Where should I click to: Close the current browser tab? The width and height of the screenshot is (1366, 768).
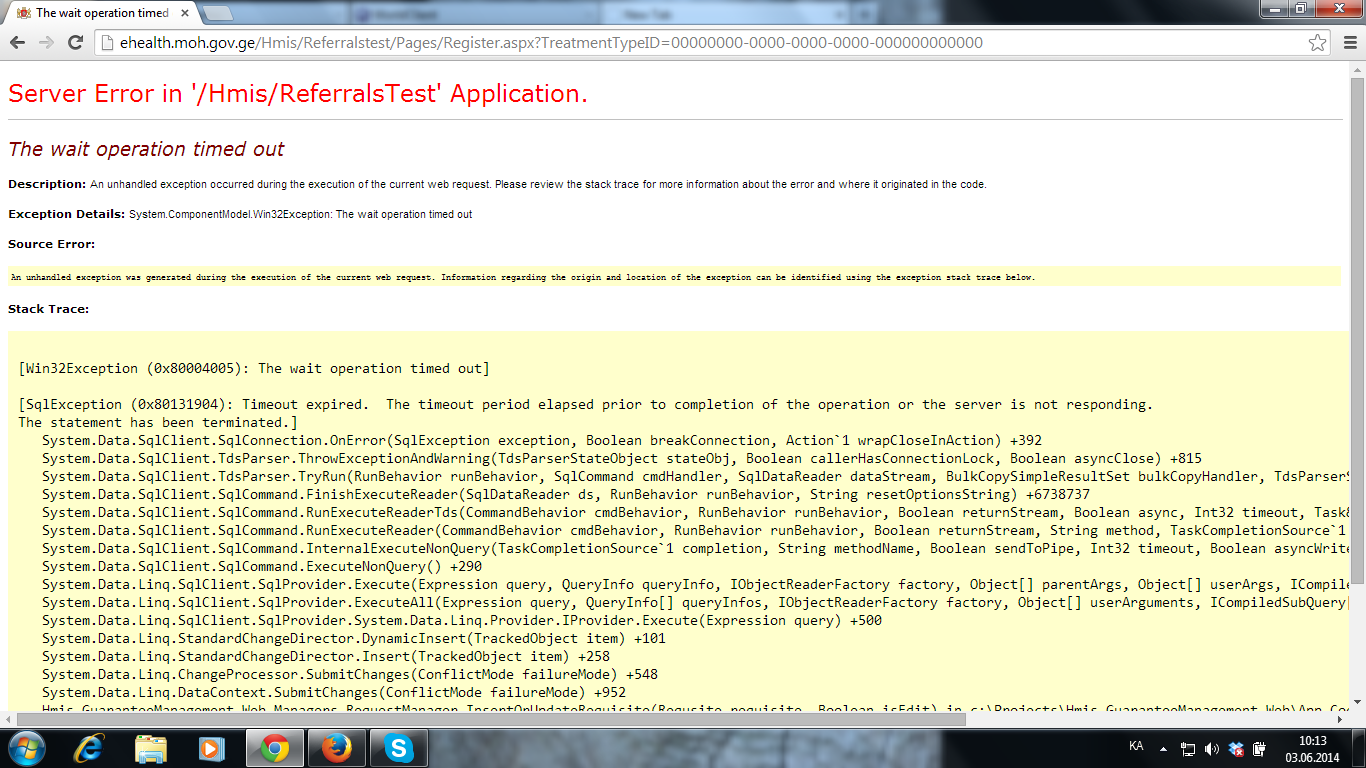(x=181, y=13)
